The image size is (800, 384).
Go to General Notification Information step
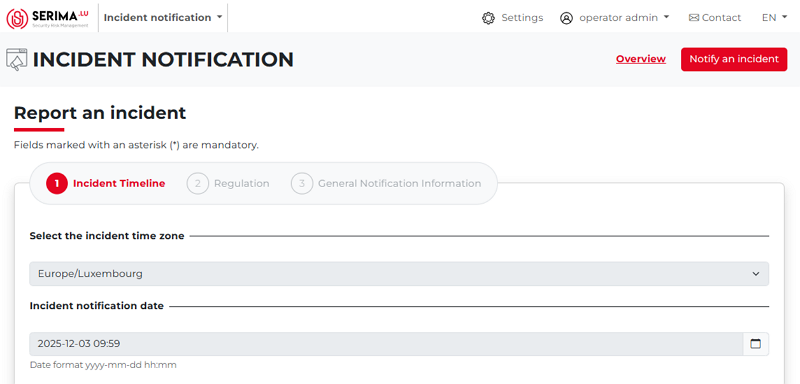[x=386, y=184]
